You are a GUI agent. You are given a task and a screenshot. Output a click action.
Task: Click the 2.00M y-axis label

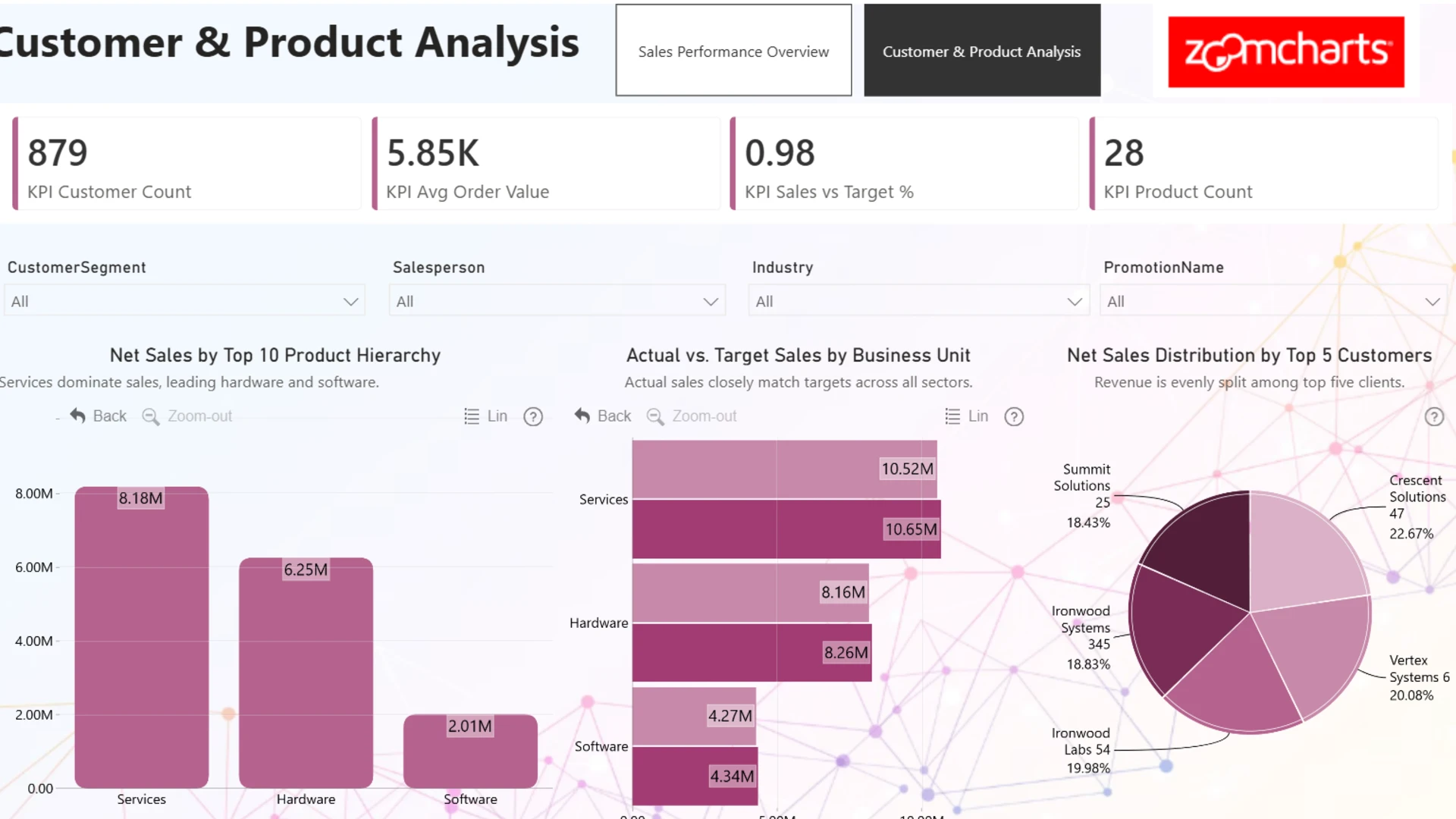click(34, 714)
